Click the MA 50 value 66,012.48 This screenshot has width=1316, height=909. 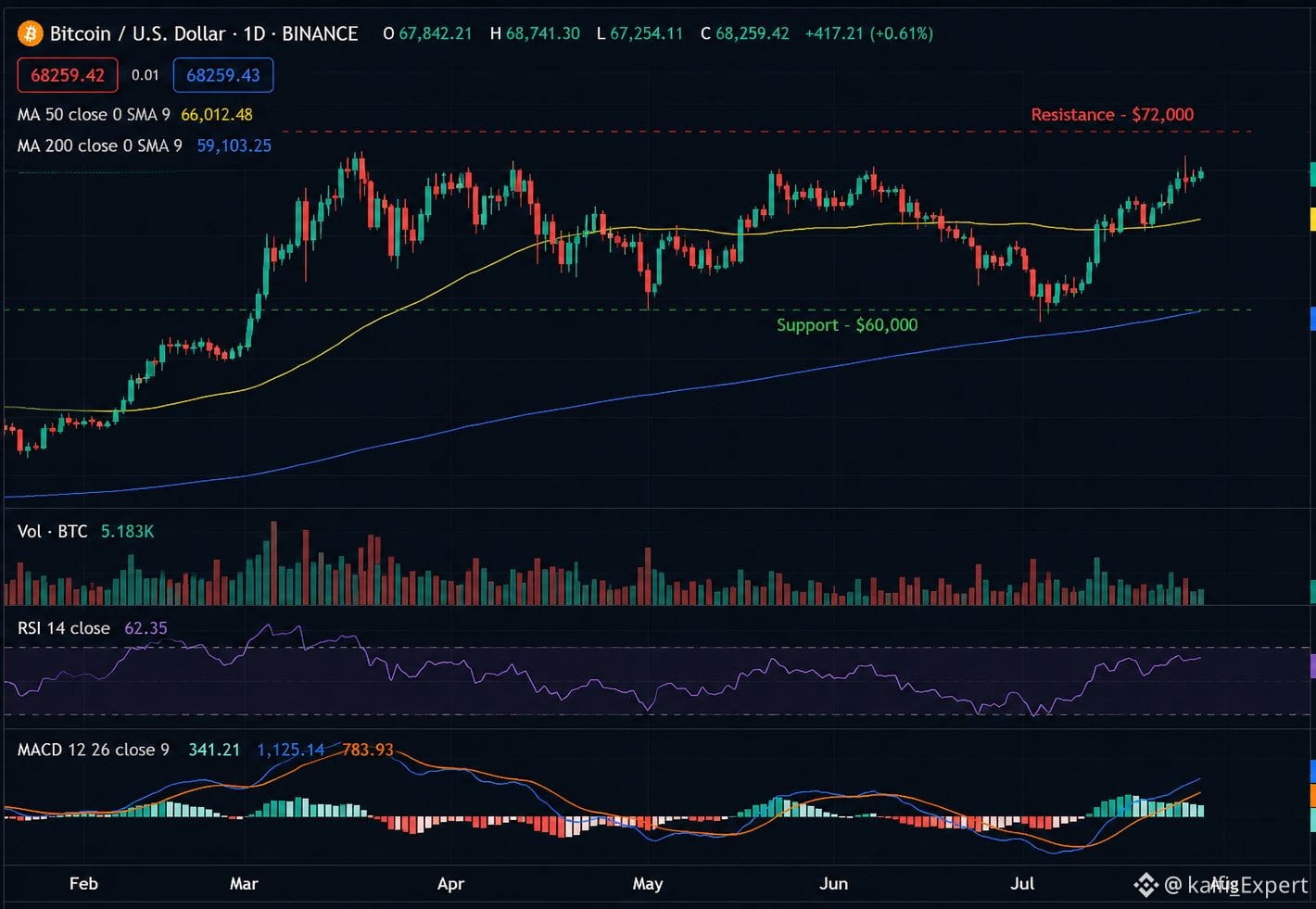217,115
